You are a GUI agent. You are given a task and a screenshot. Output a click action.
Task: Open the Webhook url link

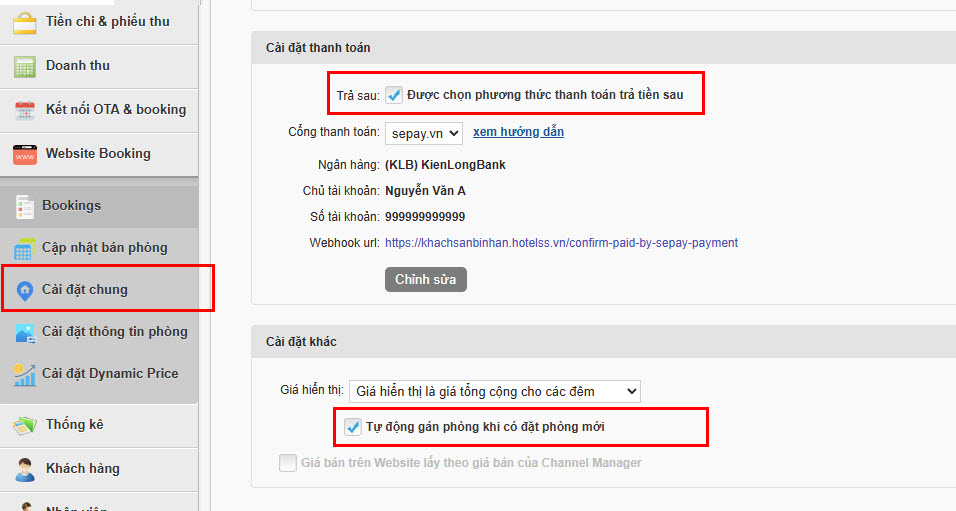coord(562,243)
